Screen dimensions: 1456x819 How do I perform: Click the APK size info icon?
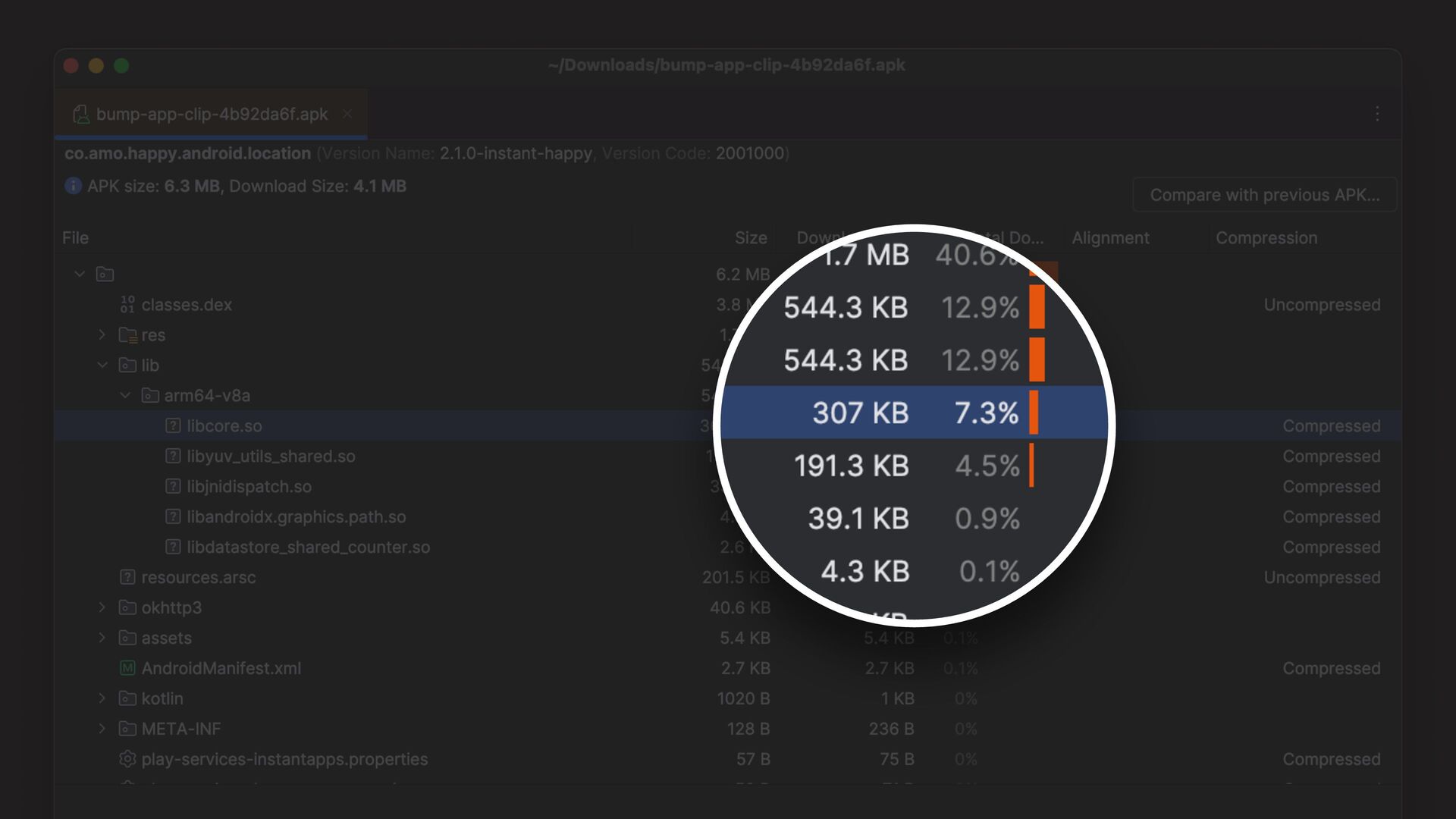coord(73,186)
